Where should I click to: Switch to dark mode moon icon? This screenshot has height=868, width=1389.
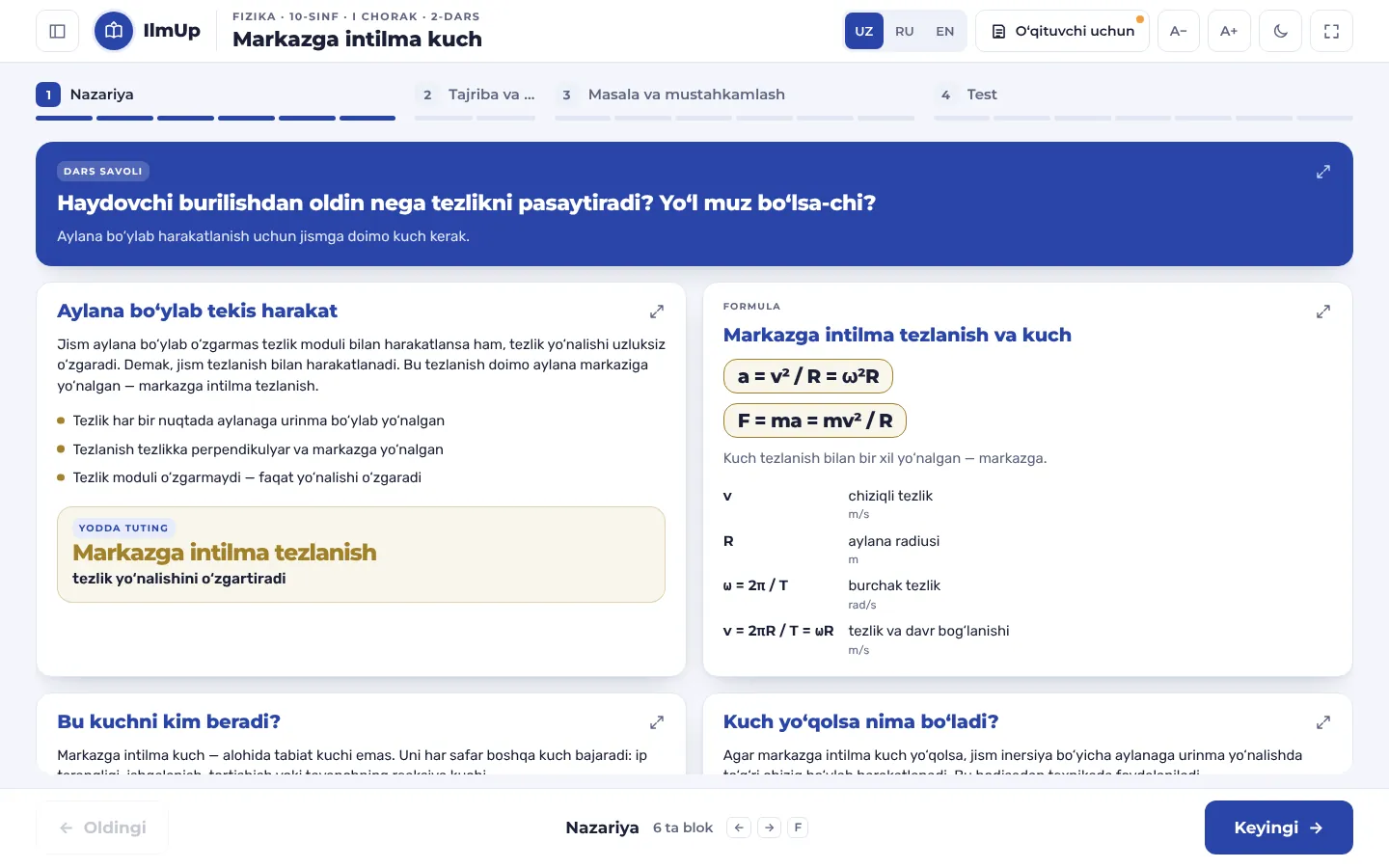coord(1280,31)
